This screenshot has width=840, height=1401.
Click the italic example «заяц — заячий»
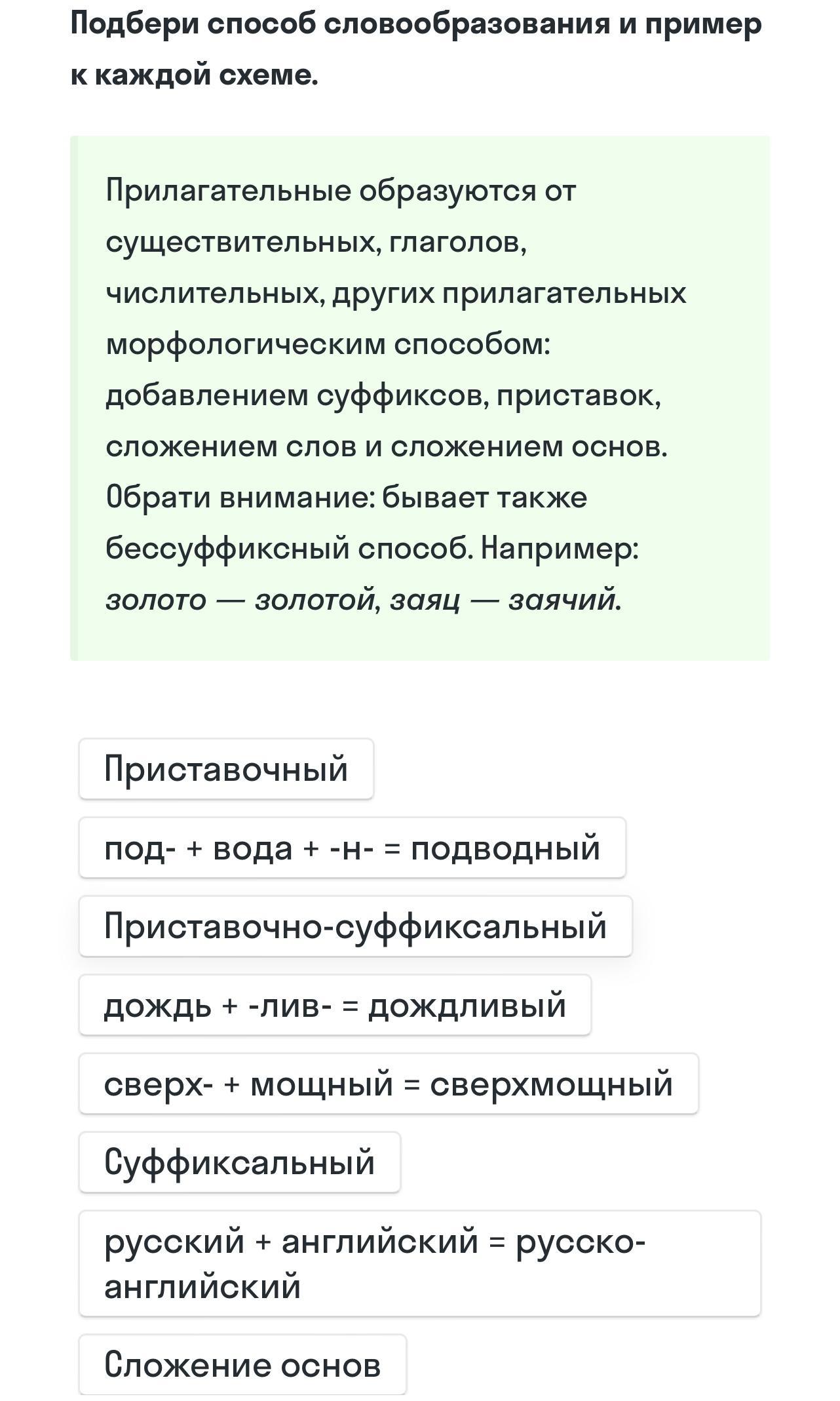pos(505,600)
